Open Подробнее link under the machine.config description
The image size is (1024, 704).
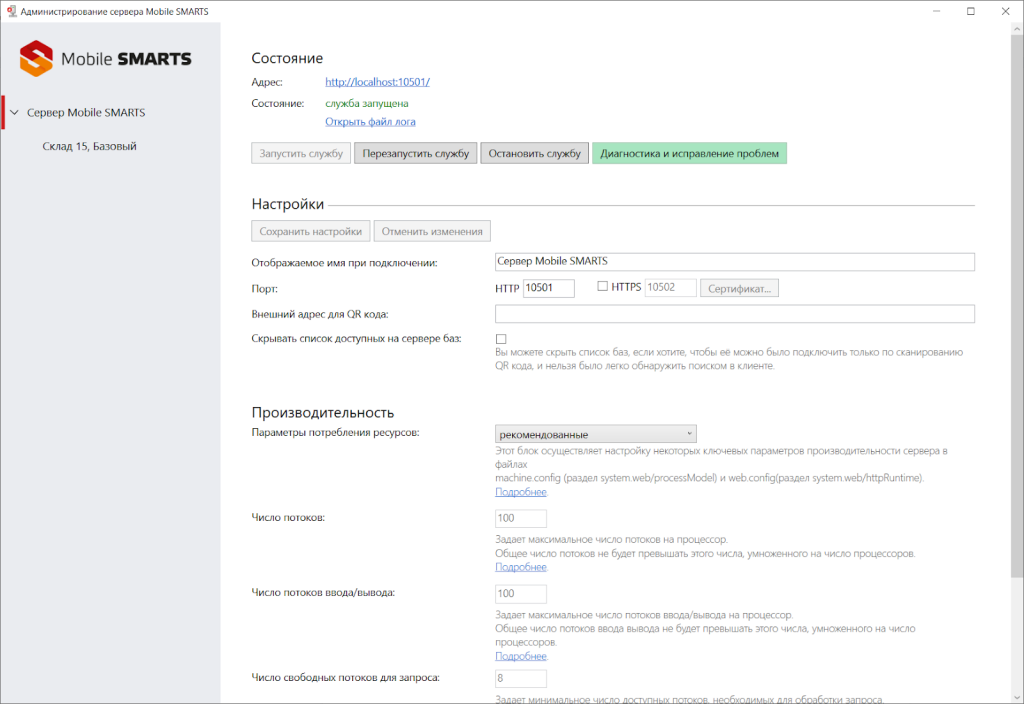[x=520, y=492]
